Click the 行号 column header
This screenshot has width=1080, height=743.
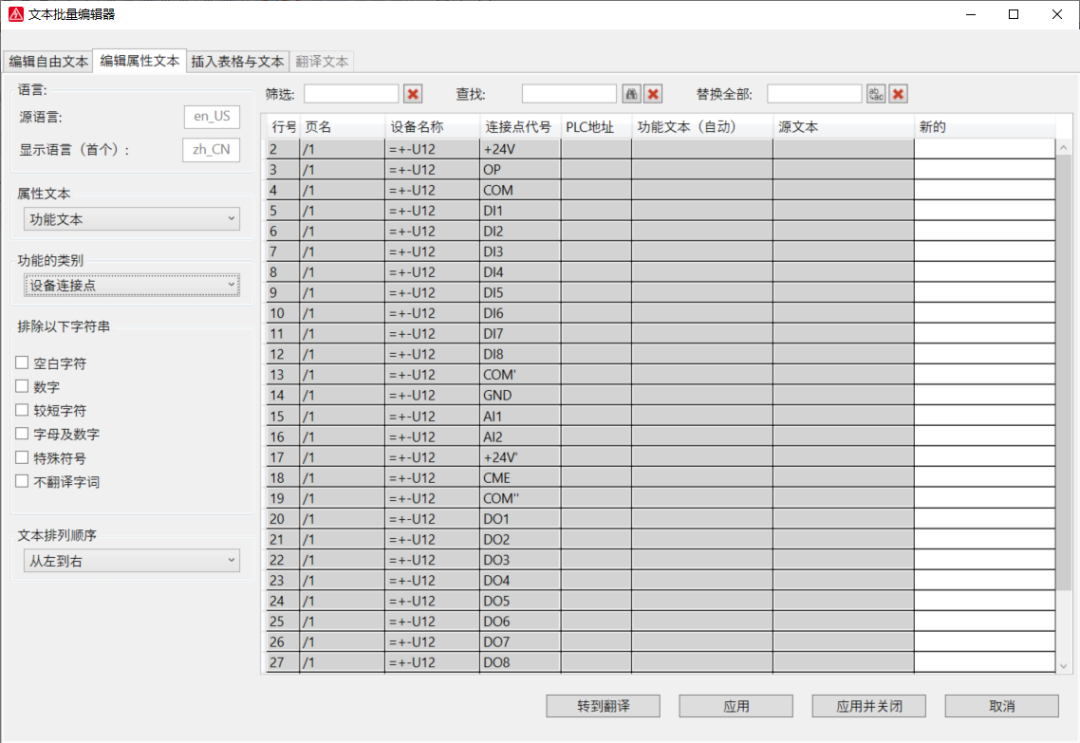(283, 127)
